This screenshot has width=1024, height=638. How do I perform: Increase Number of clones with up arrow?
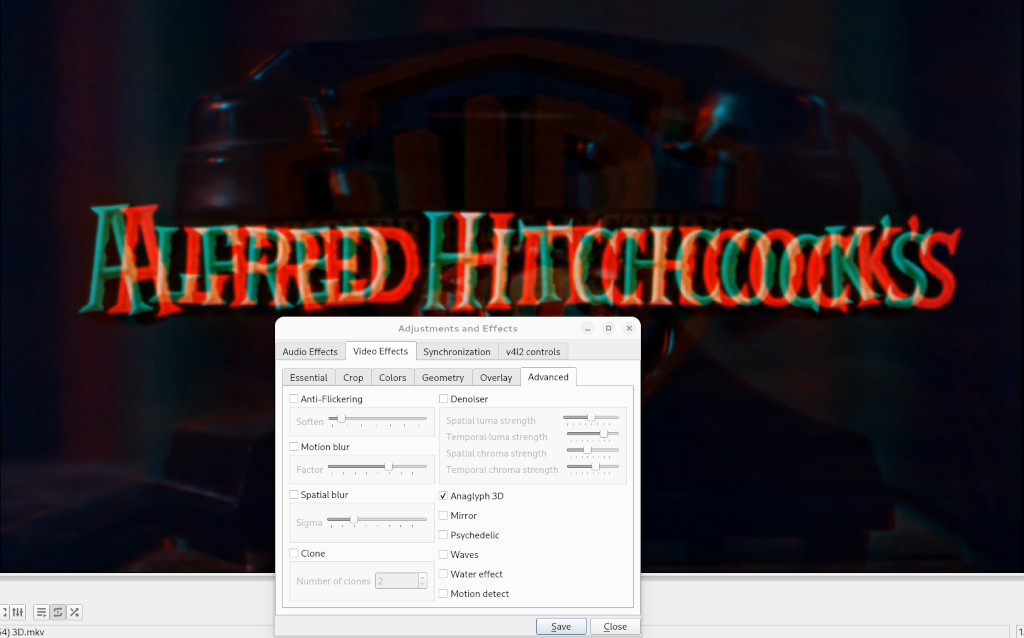coord(423,577)
